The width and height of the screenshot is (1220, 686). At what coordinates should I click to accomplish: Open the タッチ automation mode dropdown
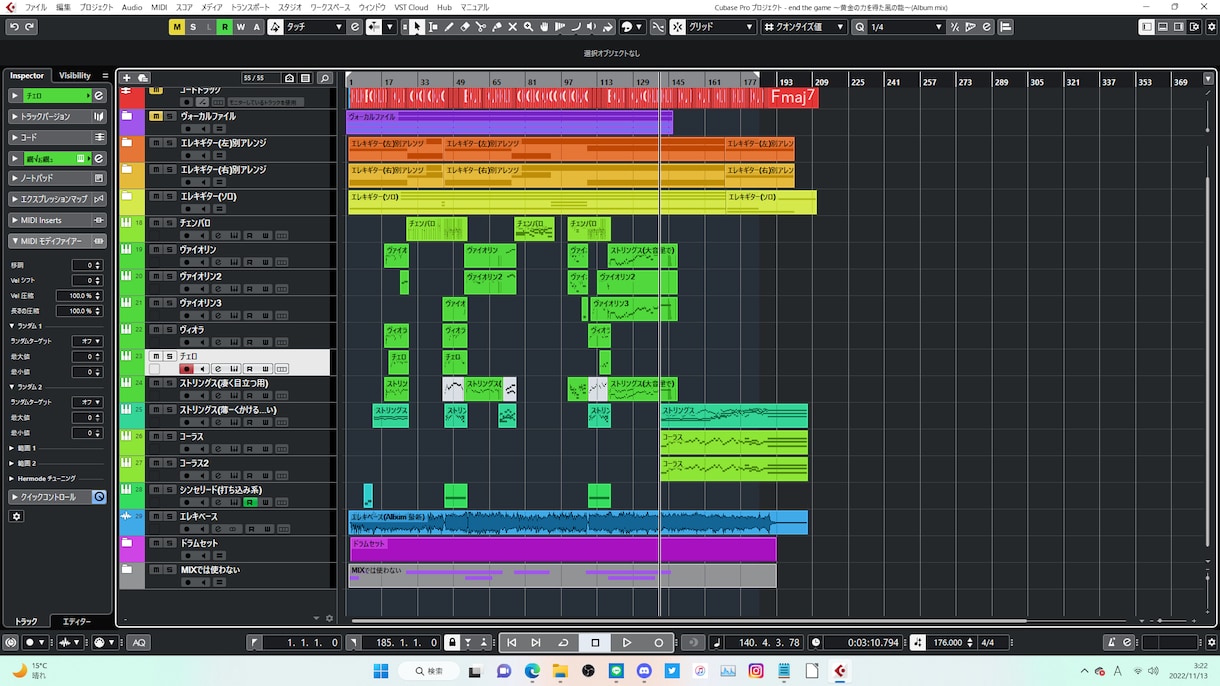(314, 27)
